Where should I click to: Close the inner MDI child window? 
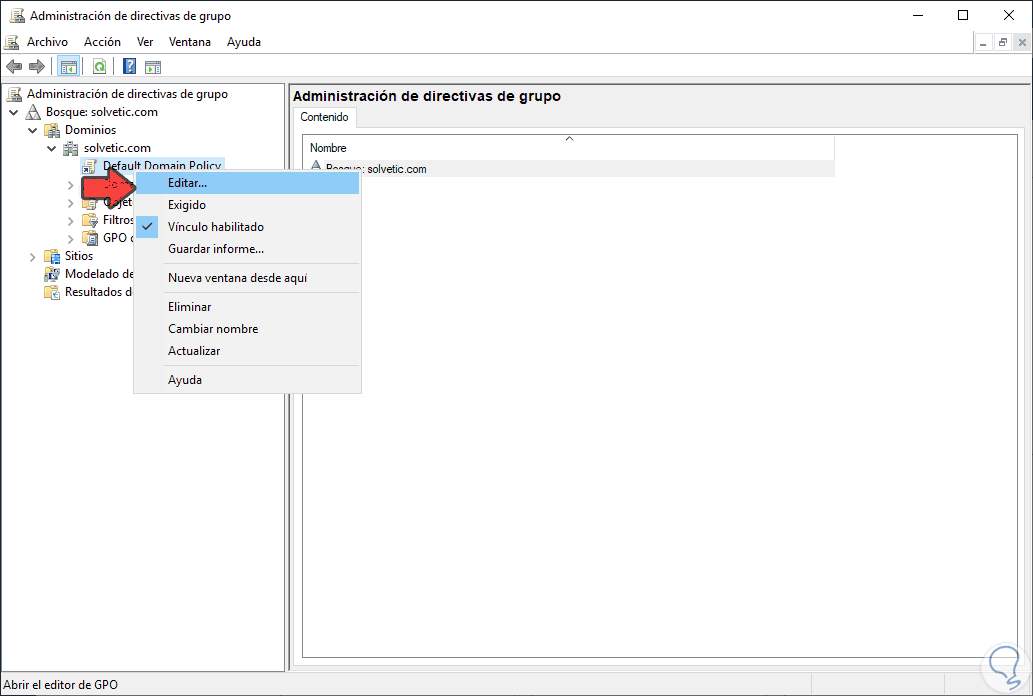[x=1022, y=43]
